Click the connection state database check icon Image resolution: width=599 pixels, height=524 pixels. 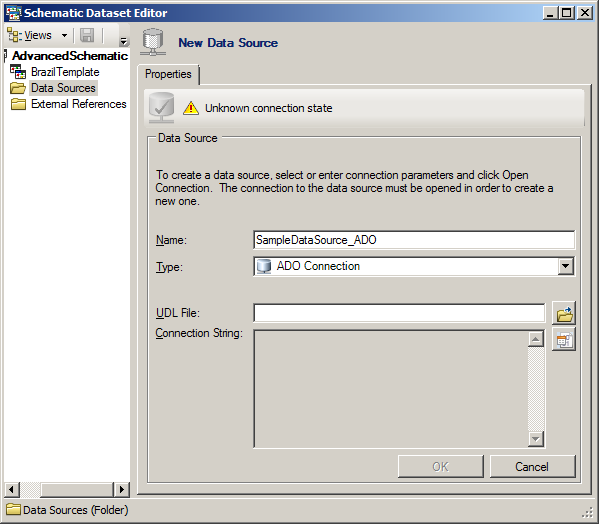[x=161, y=108]
